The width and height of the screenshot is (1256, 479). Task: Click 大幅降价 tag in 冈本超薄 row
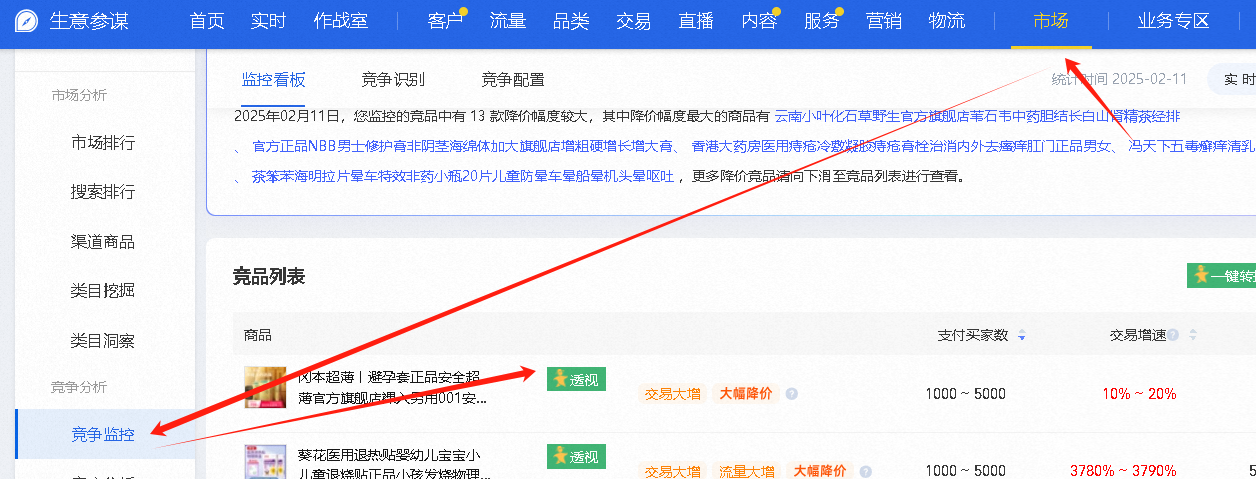(746, 394)
